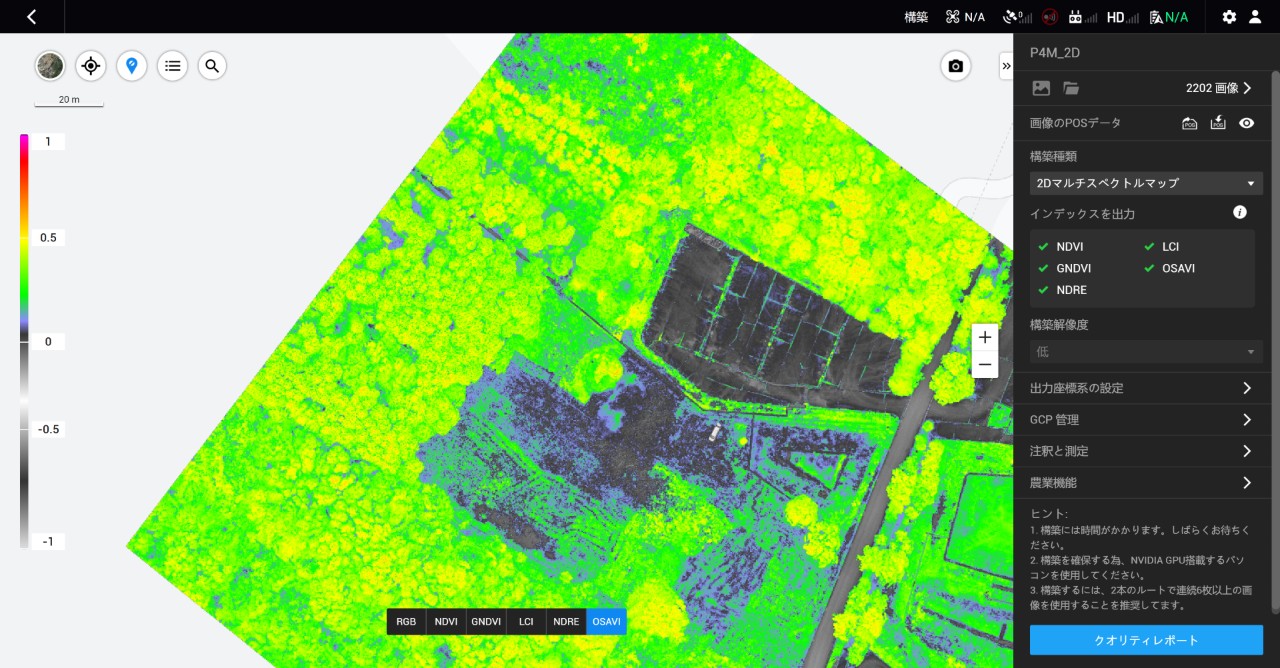The width and height of the screenshot is (1280, 668).
Task: Open settings gear in top bar
Action: point(1229,17)
